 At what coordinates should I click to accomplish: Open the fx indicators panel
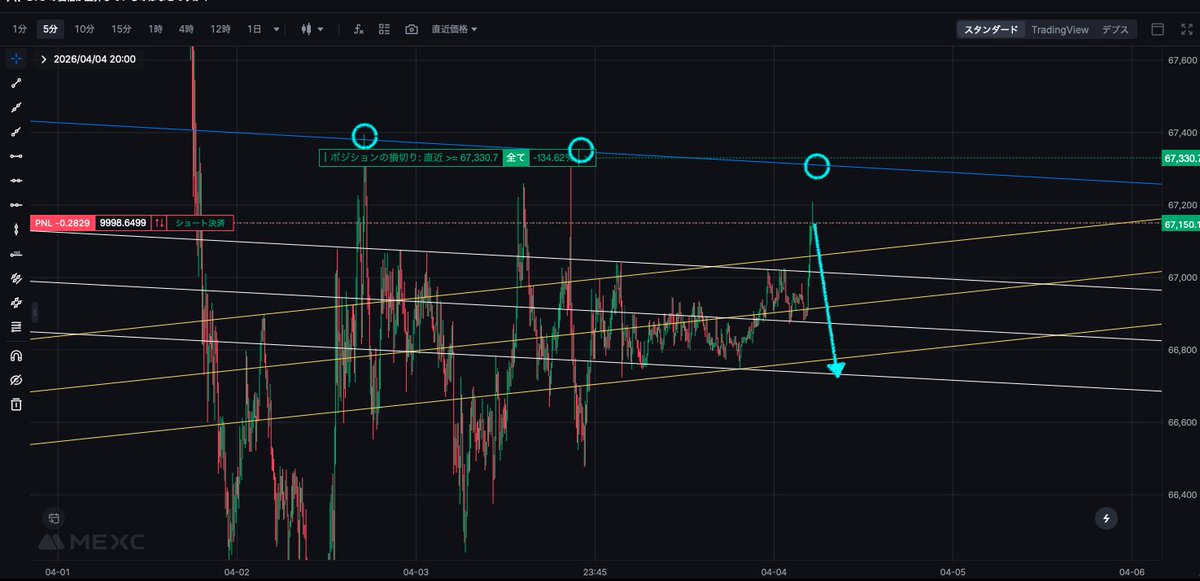pyautogui.click(x=359, y=29)
